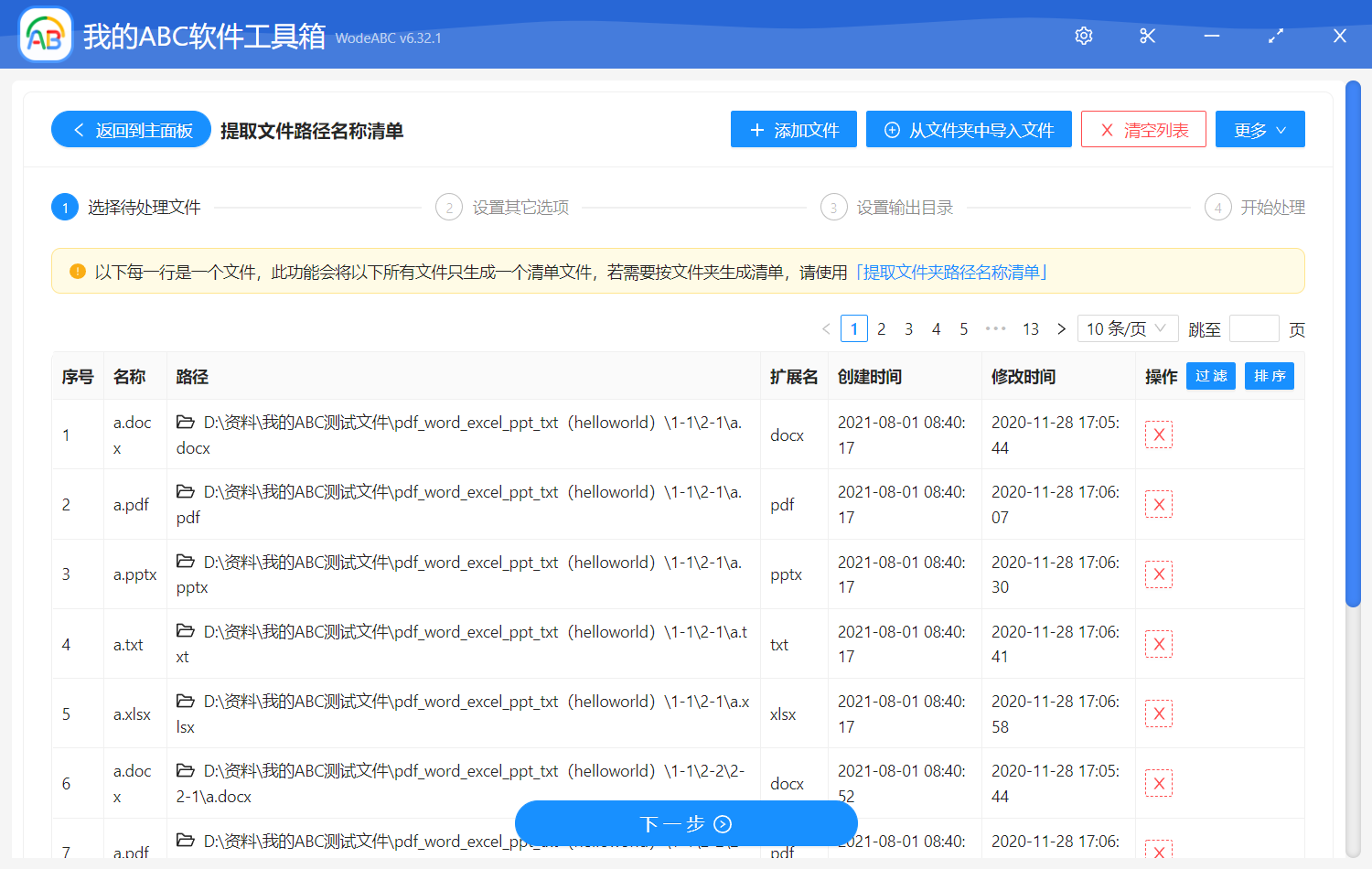Screen dimensions: 1372x869
Task: Click the alert icon in the yellow notice bar
Action: (x=77, y=271)
